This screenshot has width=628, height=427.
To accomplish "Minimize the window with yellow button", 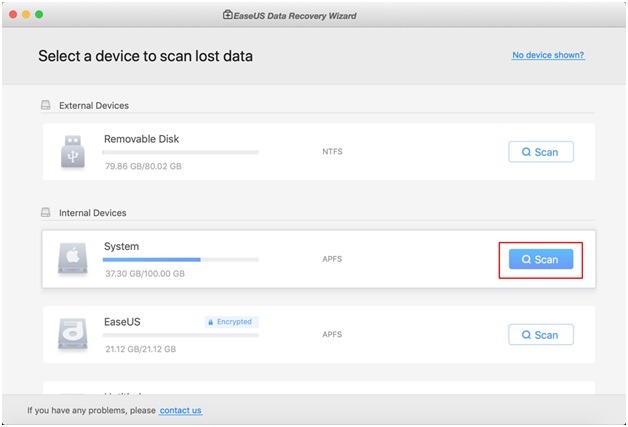I will point(26,14).
